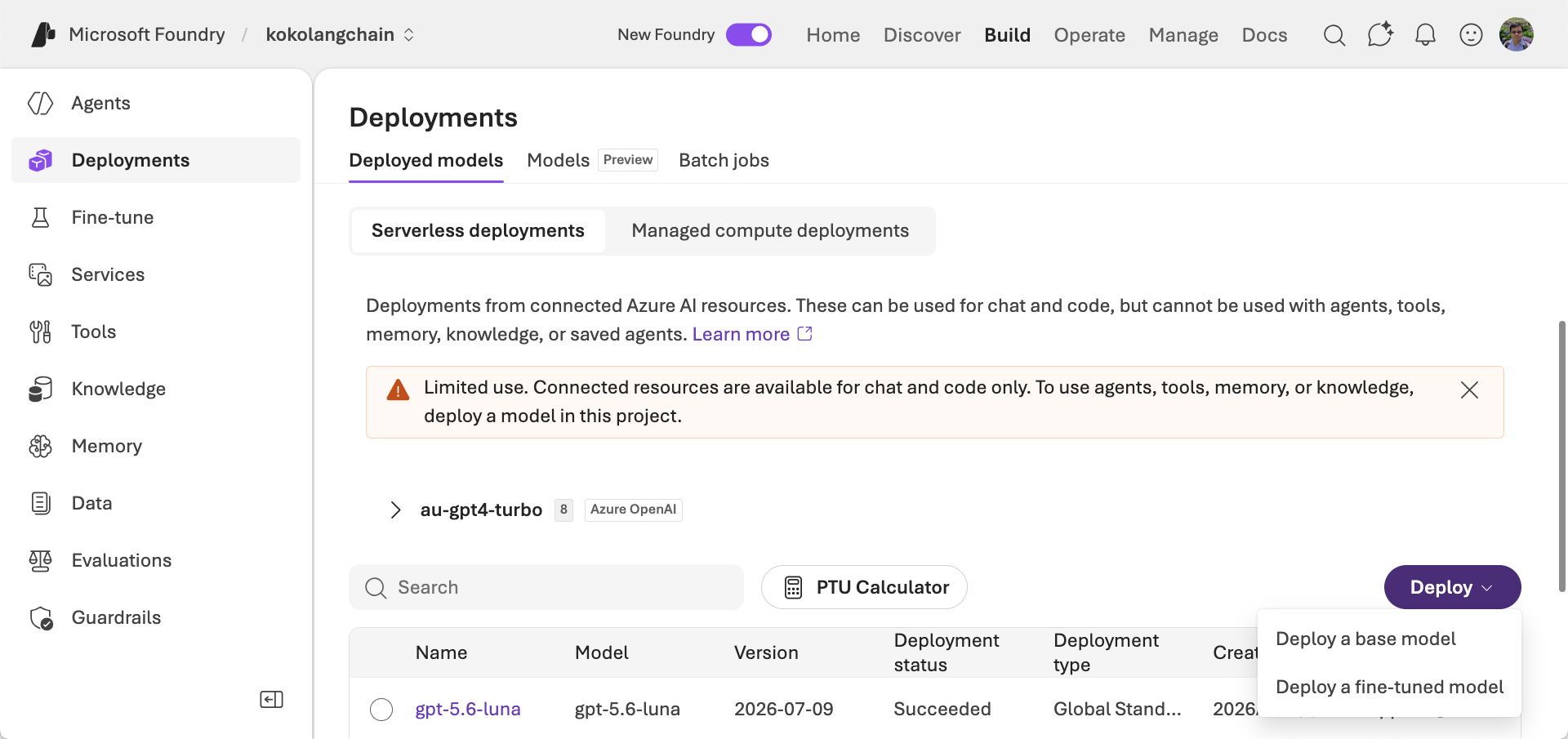The image size is (1568, 739).
Task: Open the kokolangchain project switcher
Action: pyautogui.click(x=340, y=34)
